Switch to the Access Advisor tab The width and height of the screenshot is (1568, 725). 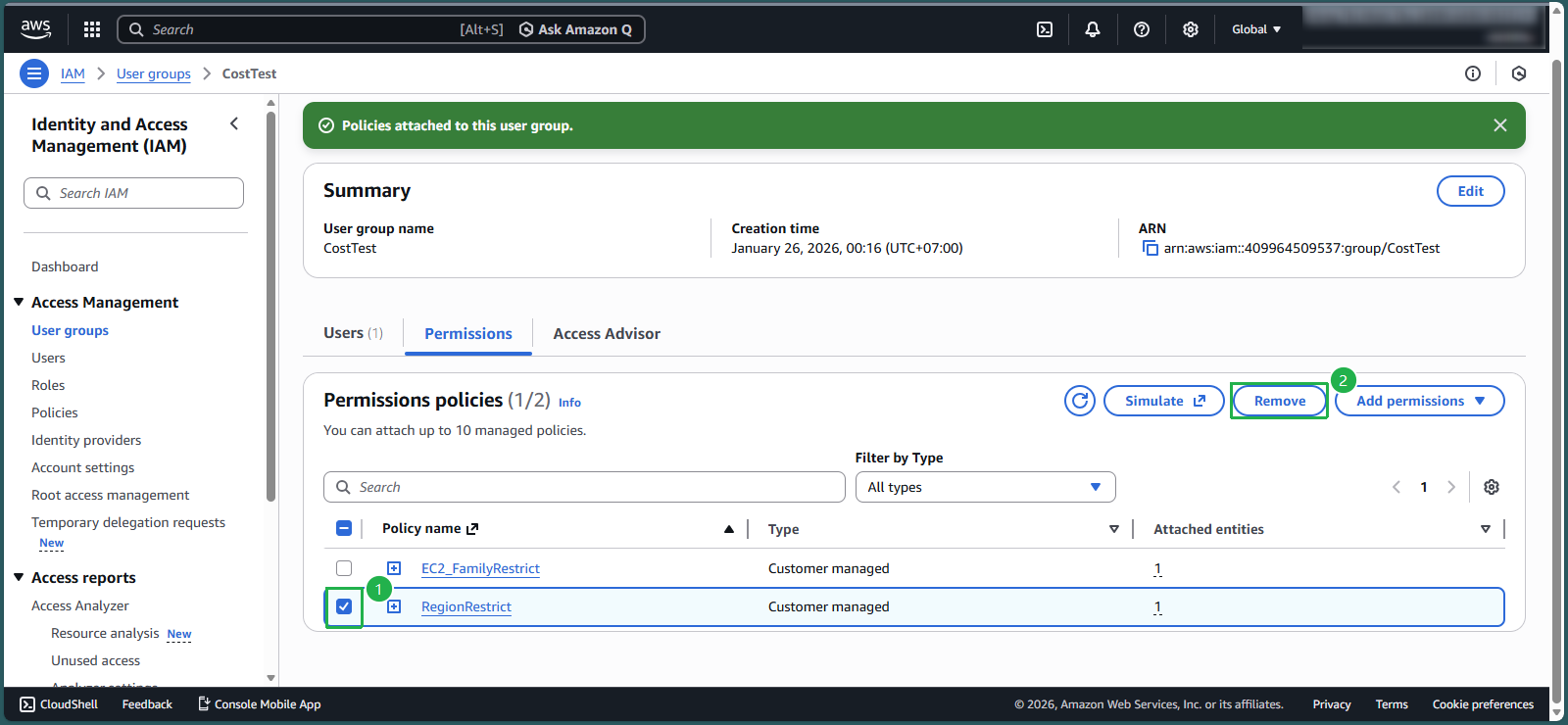tap(607, 334)
